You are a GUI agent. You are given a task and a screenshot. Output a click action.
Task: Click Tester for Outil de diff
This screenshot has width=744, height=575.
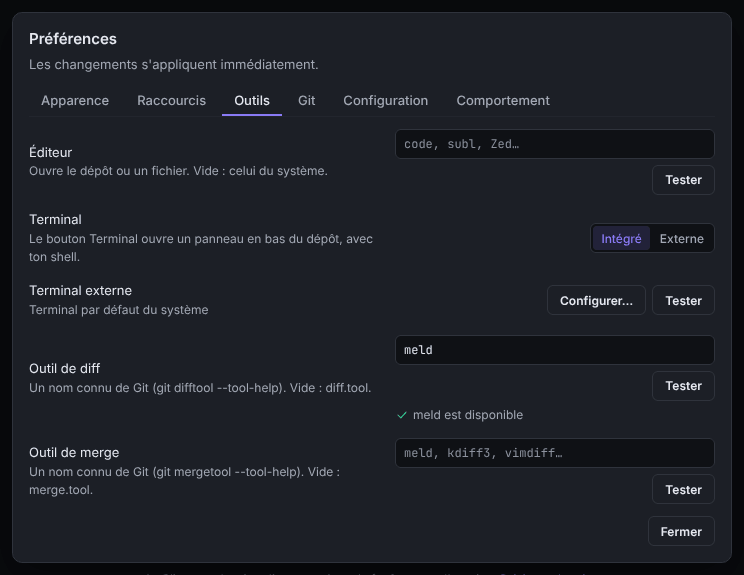click(683, 386)
